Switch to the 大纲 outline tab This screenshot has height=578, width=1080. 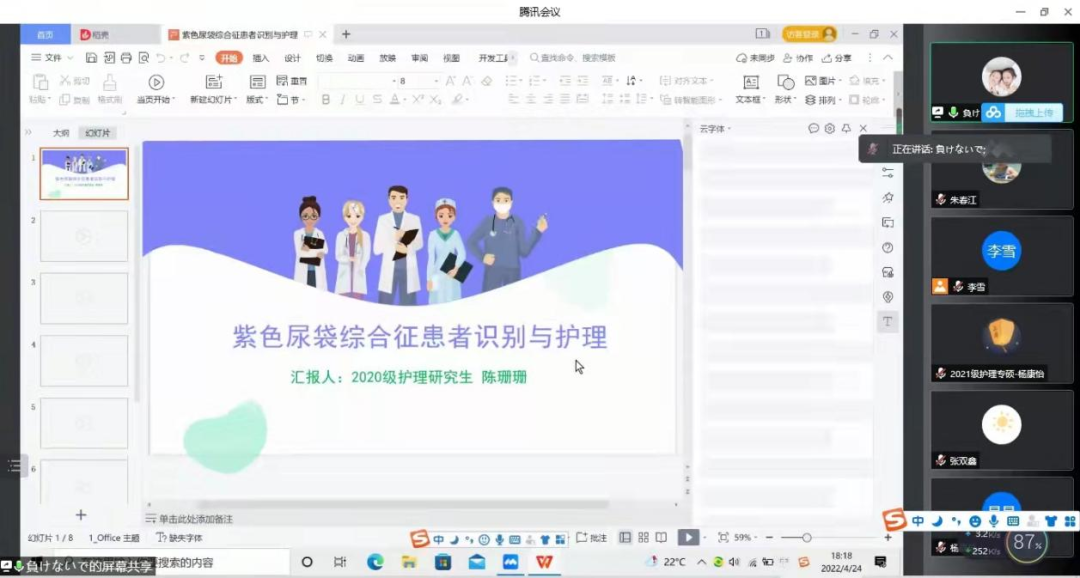61,133
